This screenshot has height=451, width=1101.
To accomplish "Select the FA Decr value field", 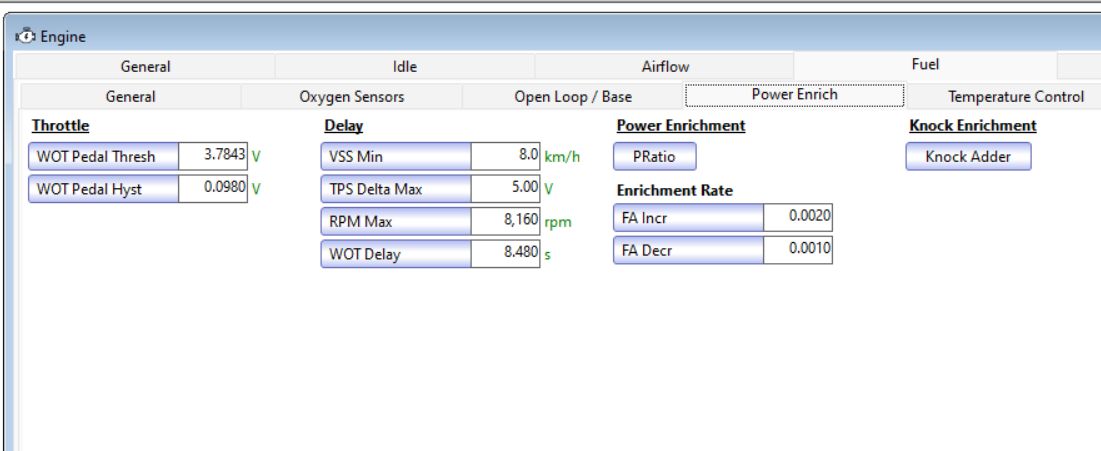I will pyautogui.click(x=797, y=250).
